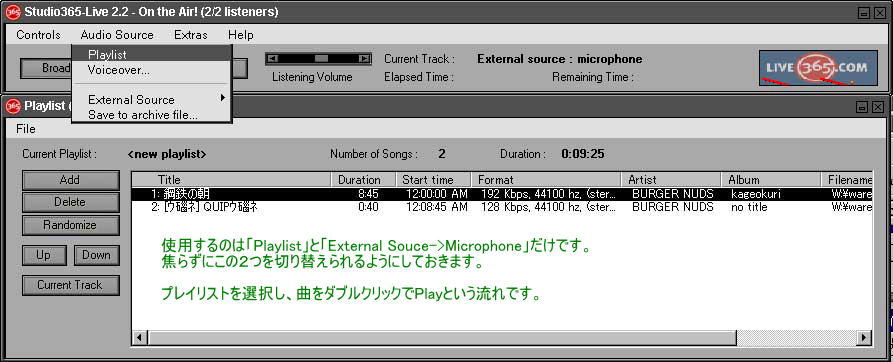Open the Help menu
The height and width of the screenshot is (362, 893).
coord(240,35)
